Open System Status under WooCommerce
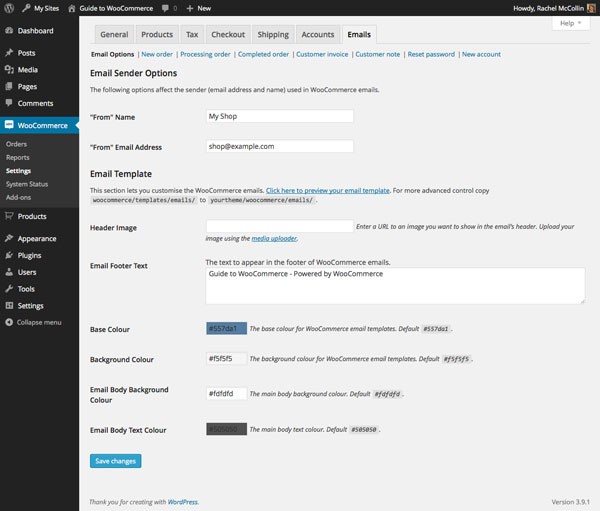 [27, 184]
